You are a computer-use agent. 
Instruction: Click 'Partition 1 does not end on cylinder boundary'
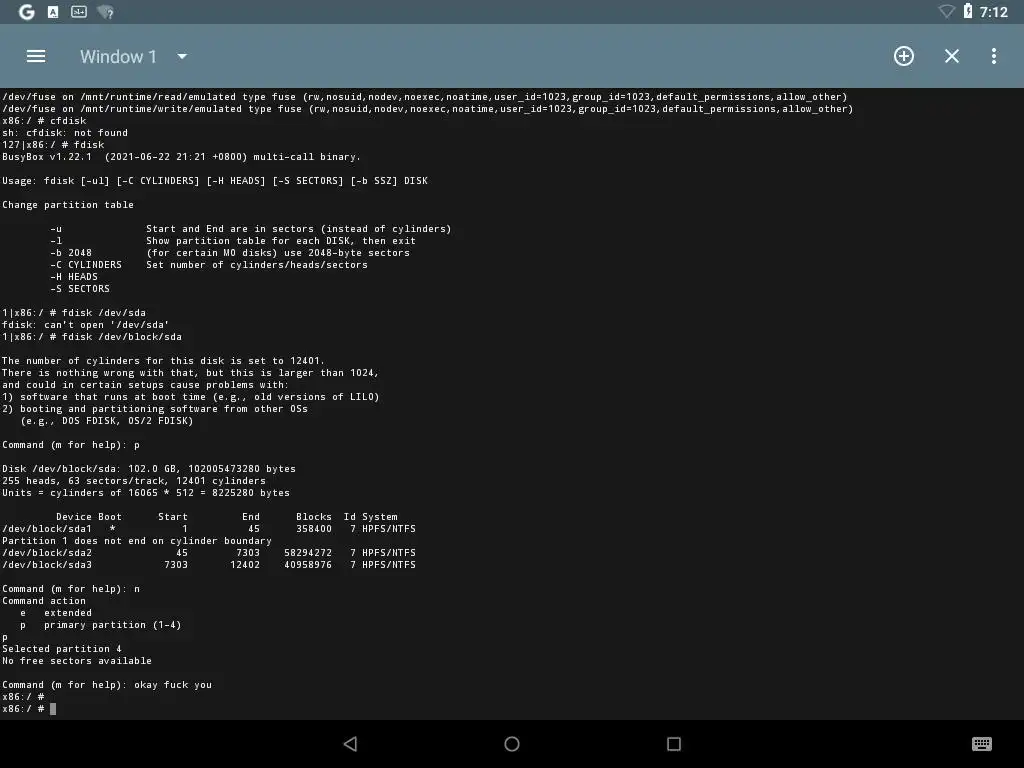click(x=136, y=541)
